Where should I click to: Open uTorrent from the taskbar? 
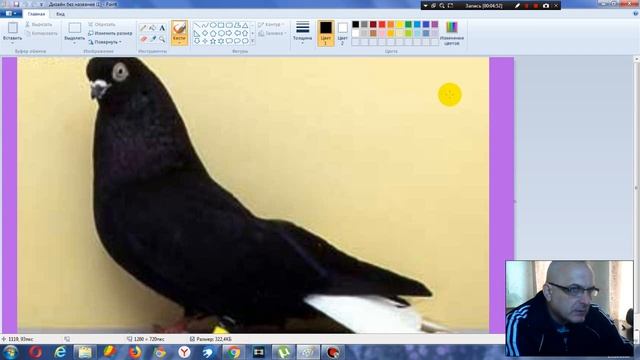point(283,352)
